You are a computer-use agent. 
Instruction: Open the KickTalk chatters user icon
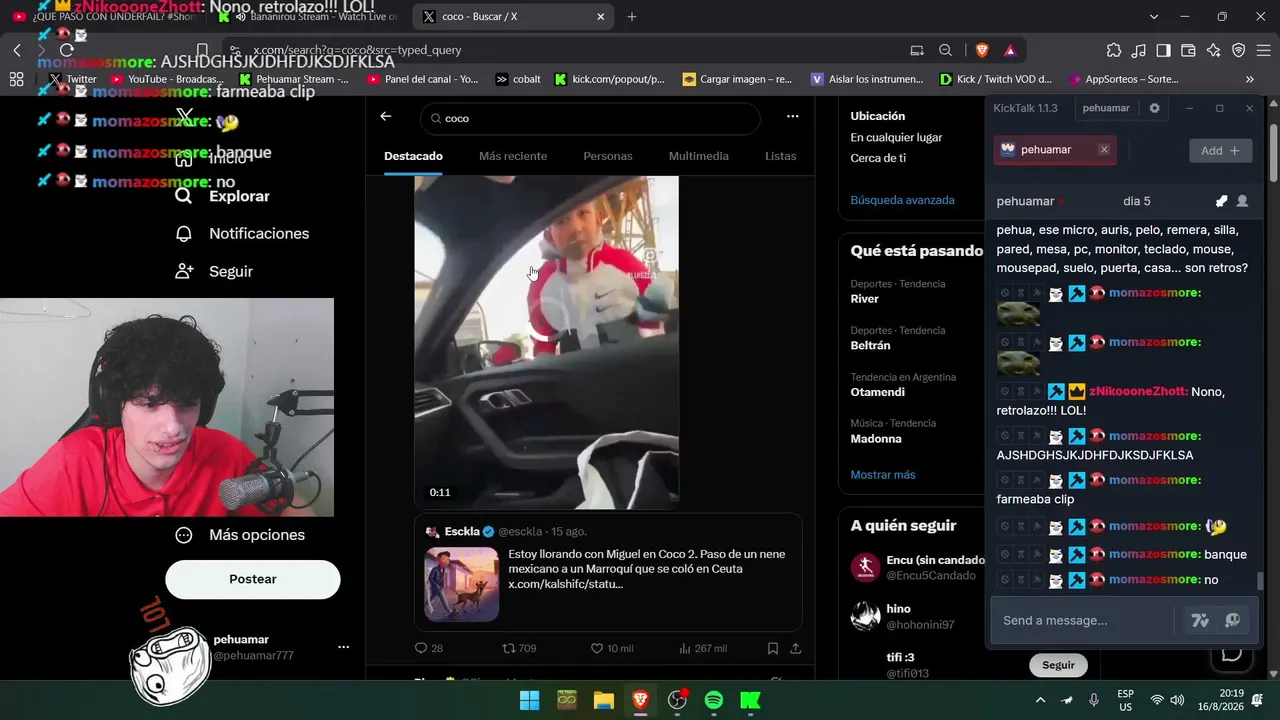pos(1242,201)
